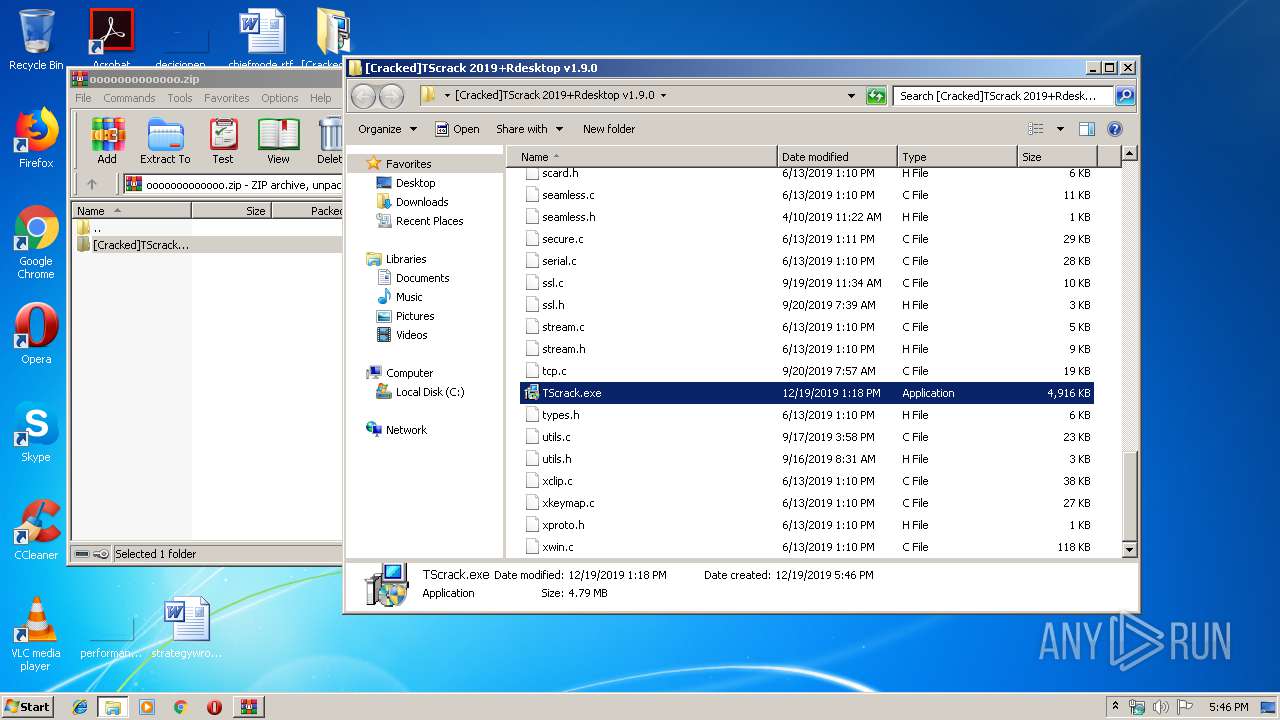Screen dimensions: 1280x720
Task: Select the strategywro... Word document on desktop
Action: (x=187, y=628)
